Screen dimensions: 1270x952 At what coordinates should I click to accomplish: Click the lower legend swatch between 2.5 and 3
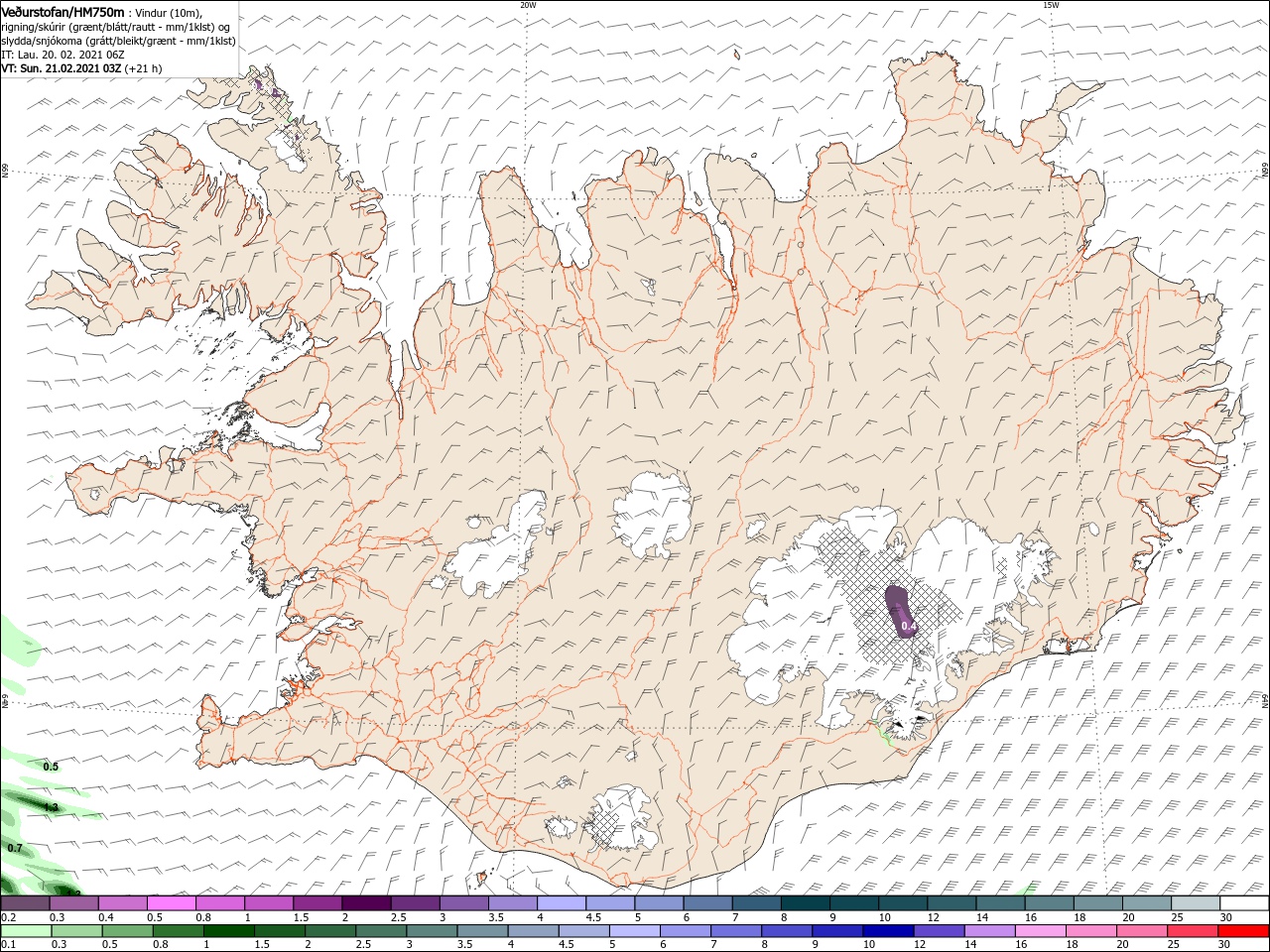[380, 931]
